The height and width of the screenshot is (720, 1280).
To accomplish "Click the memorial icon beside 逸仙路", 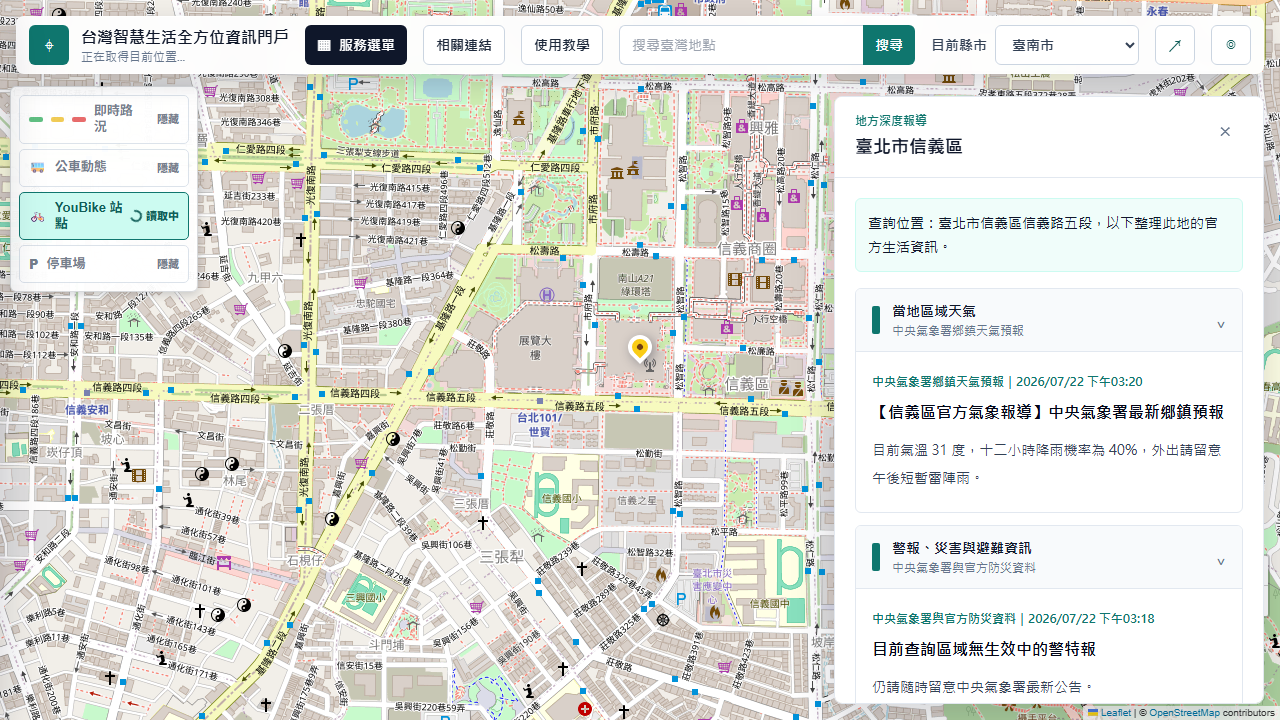I will tap(518, 119).
